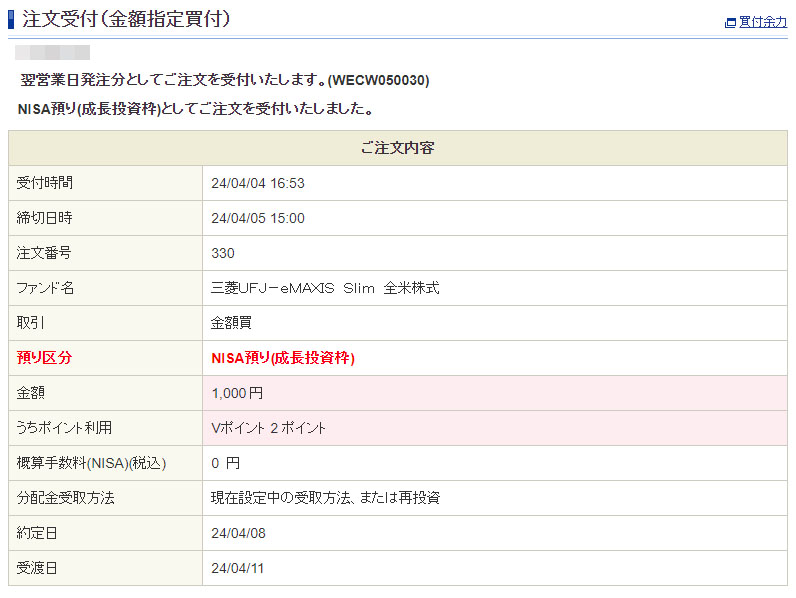
Task: Click the 概算手数料 value 0 円
Action: (226, 463)
